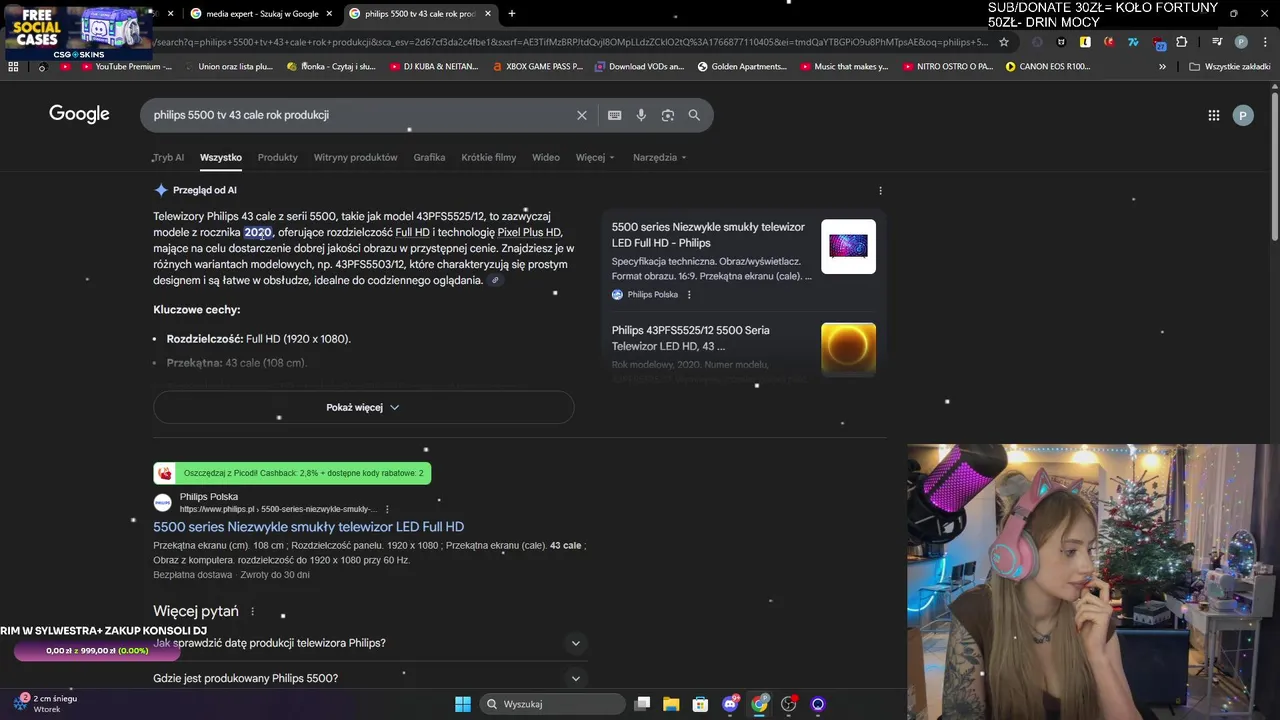Screen dimensions: 1280x720
Task: Close the 'philips 5500 tv 43 cale' browser tab
Action: [x=489, y=14]
